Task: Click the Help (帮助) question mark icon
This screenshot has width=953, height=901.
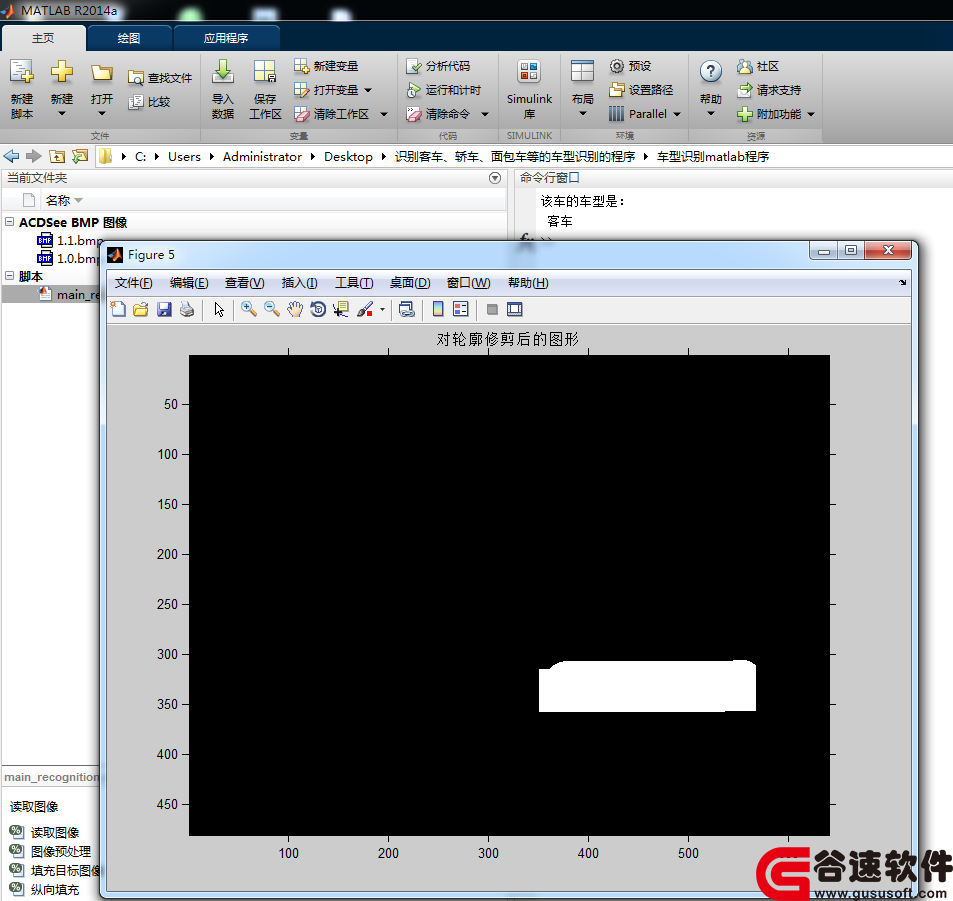Action: pyautogui.click(x=710, y=72)
